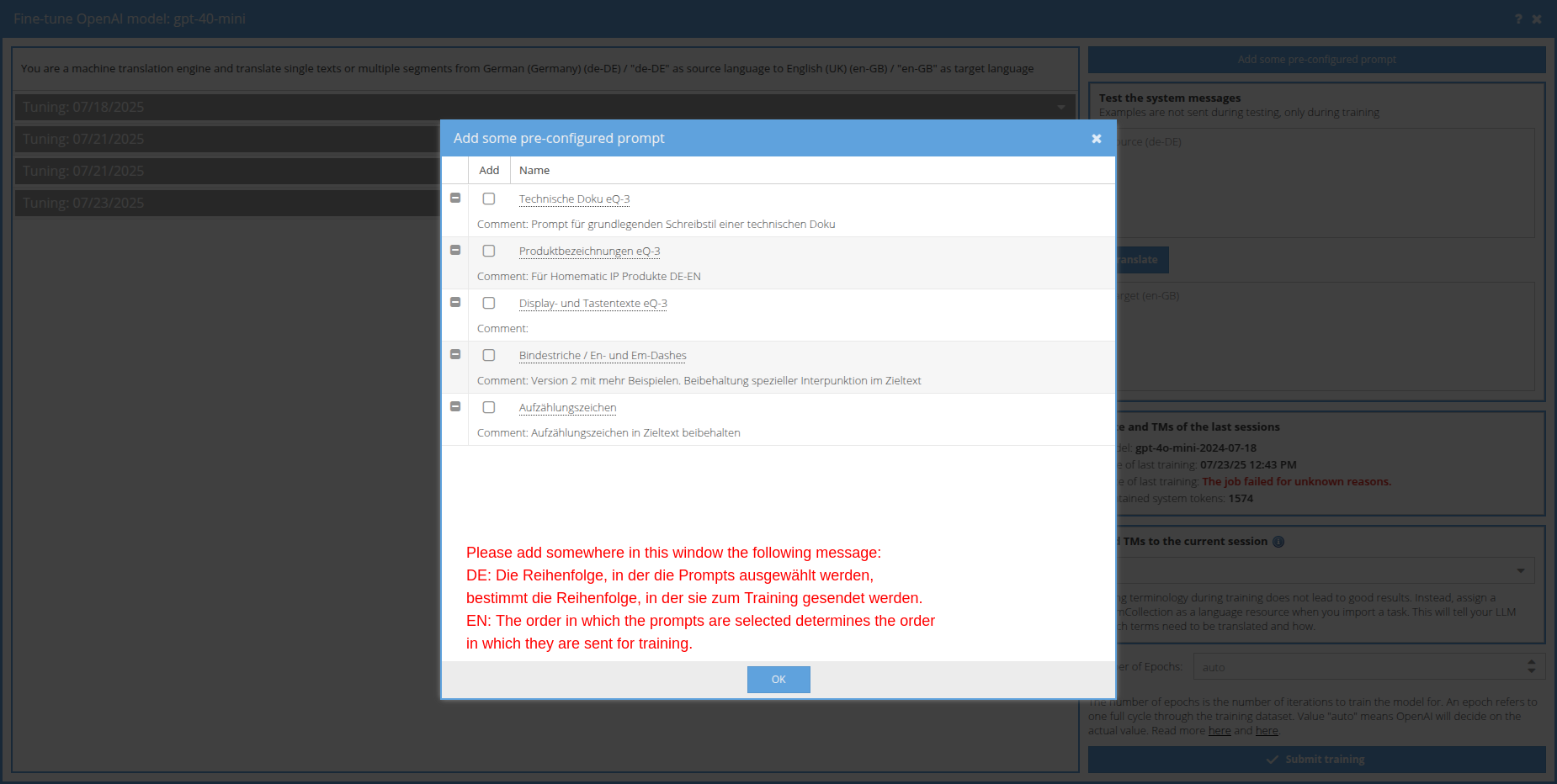The height and width of the screenshot is (784, 1557).
Task: Tick the Technische Doku eQ-3 checkbox
Action: [489, 199]
